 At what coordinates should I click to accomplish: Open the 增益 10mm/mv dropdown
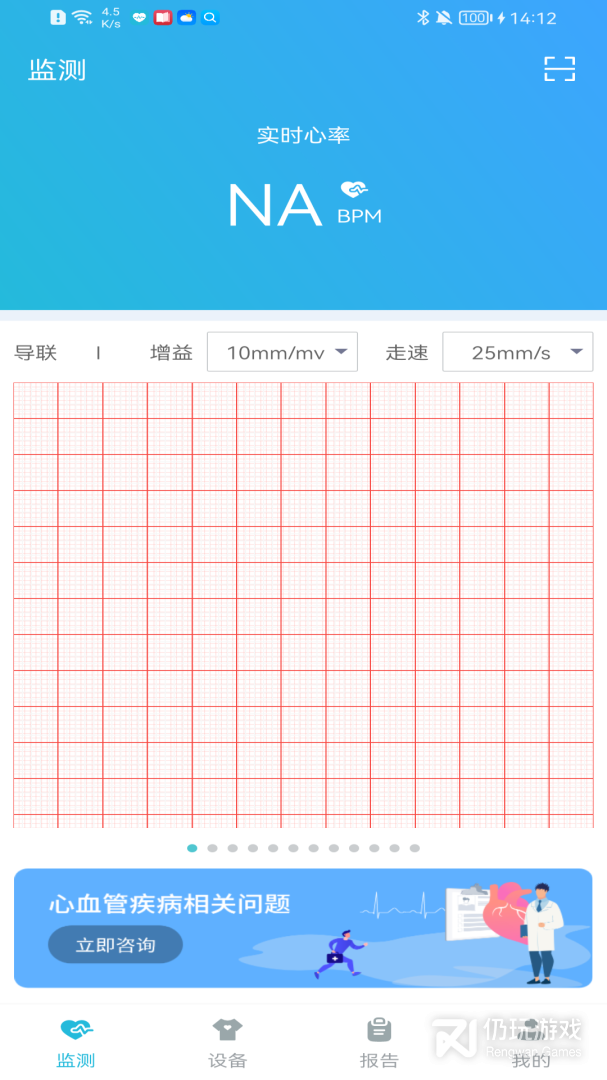click(282, 352)
